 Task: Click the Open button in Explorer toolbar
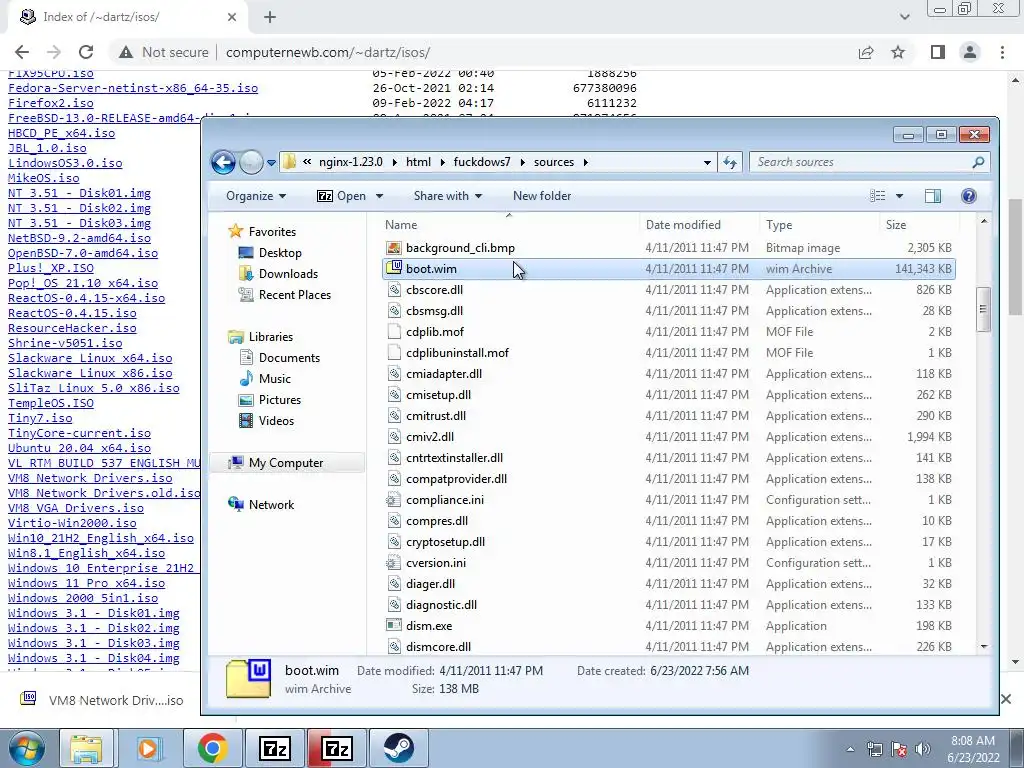[x=342, y=196]
